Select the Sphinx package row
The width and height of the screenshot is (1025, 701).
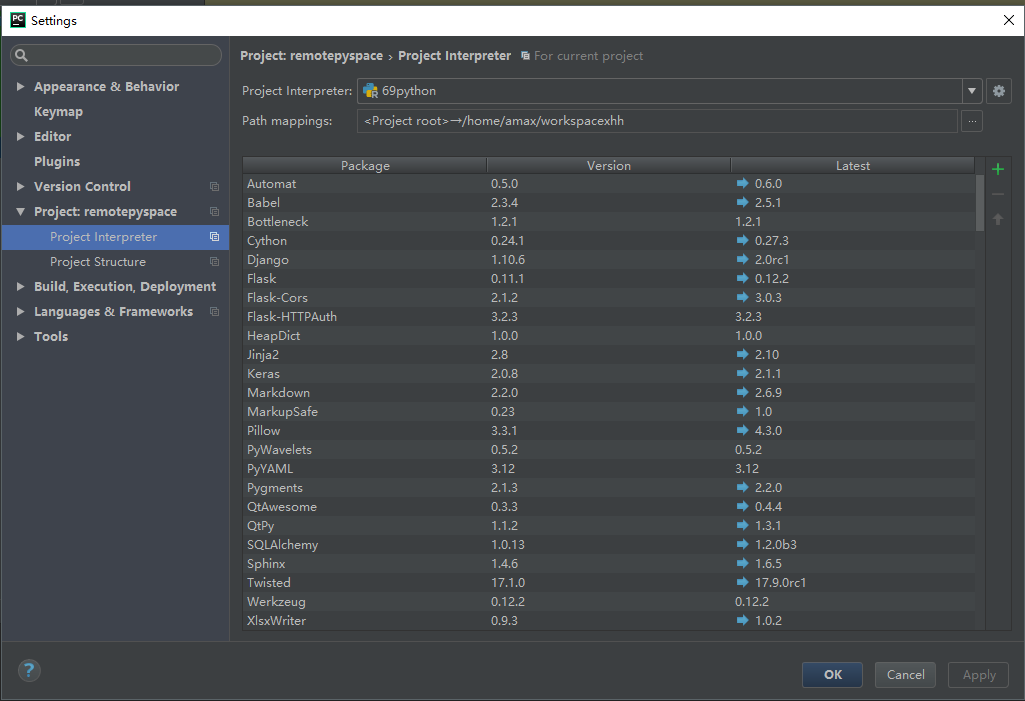pos(609,563)
